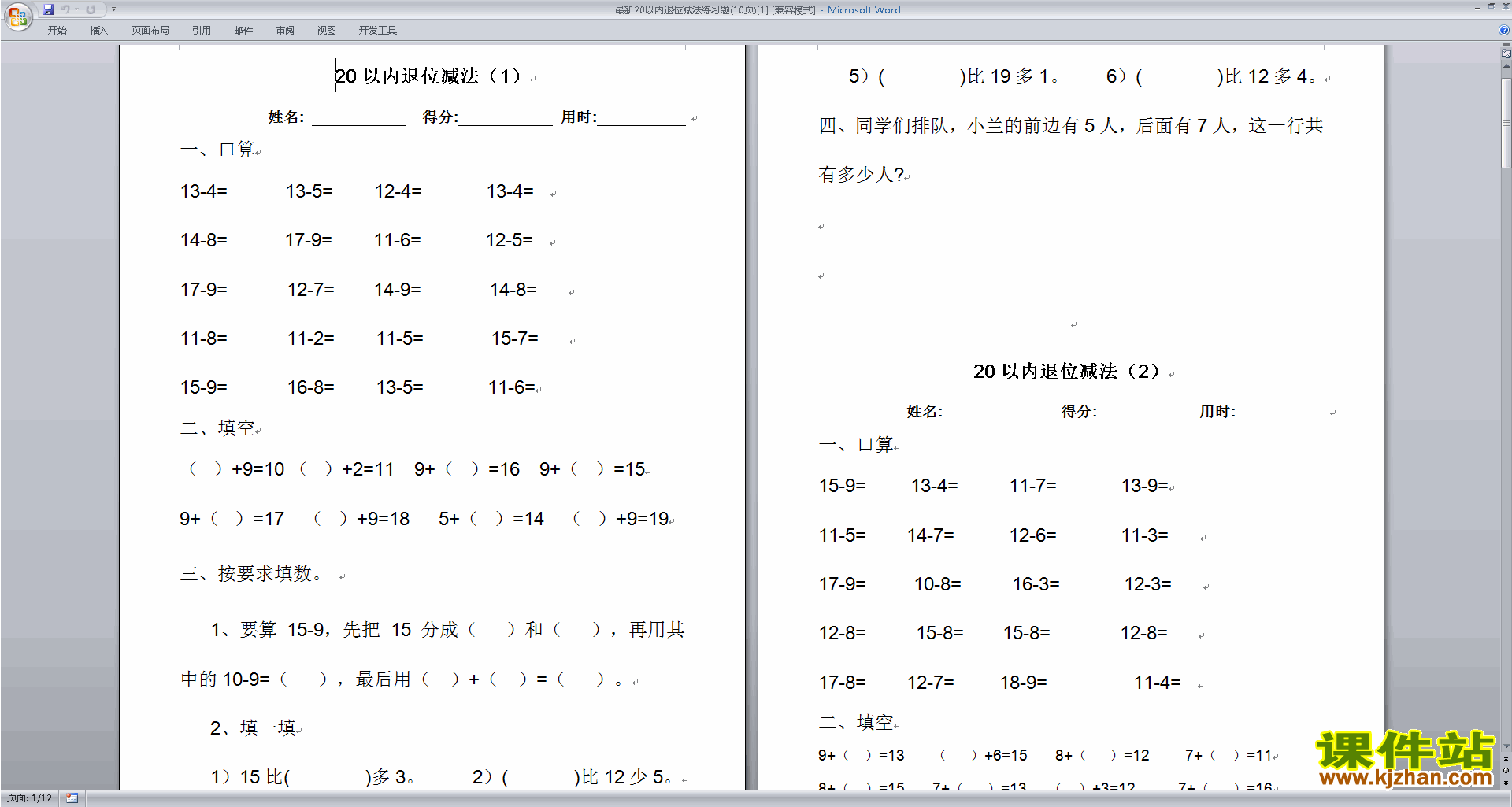Image resolution: width=1512 pixels, height=807 pixels.
Task: Undo the last action
Action: [x=65, y=9]
